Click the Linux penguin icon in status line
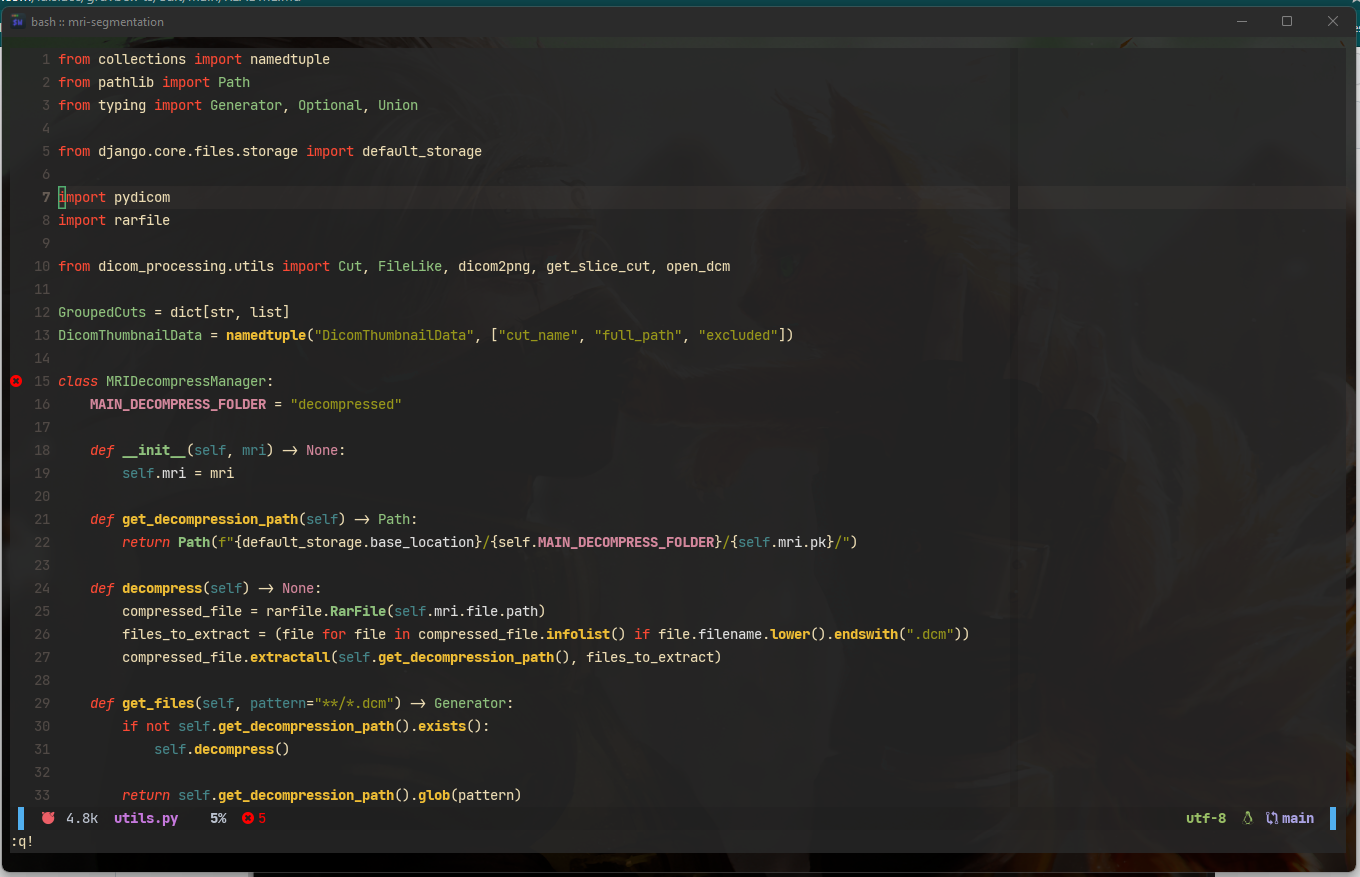 (x=1247, y=818)
